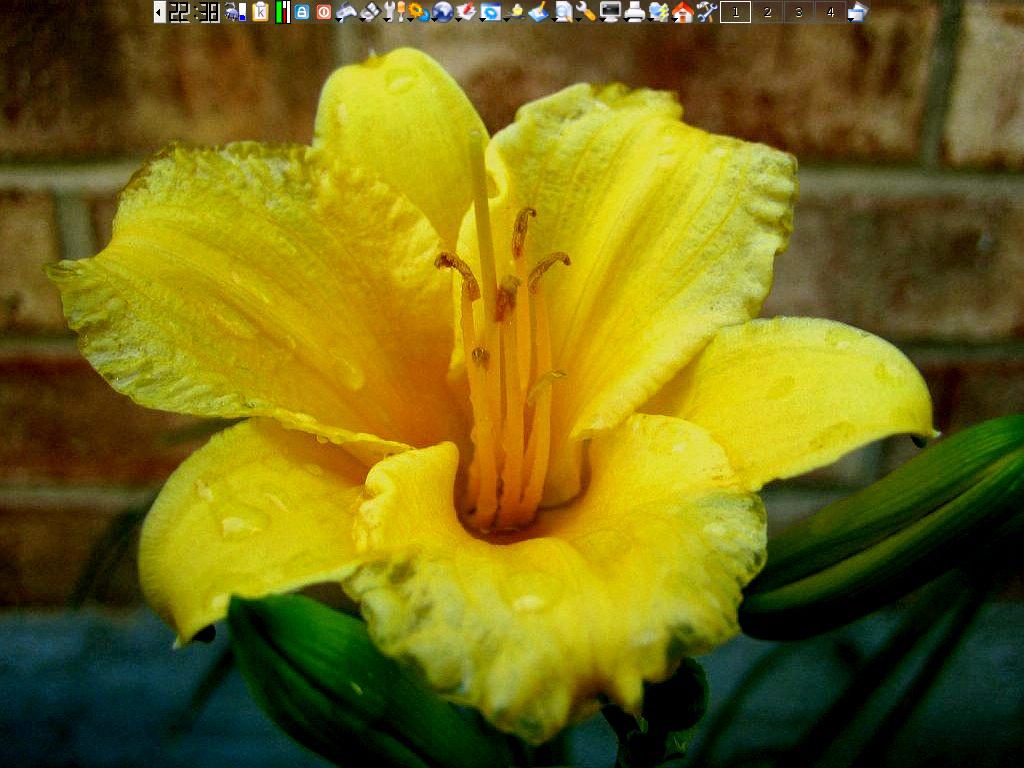Open the tray icon beside the clock
The image size is (1024, 768).
point(236,12)
